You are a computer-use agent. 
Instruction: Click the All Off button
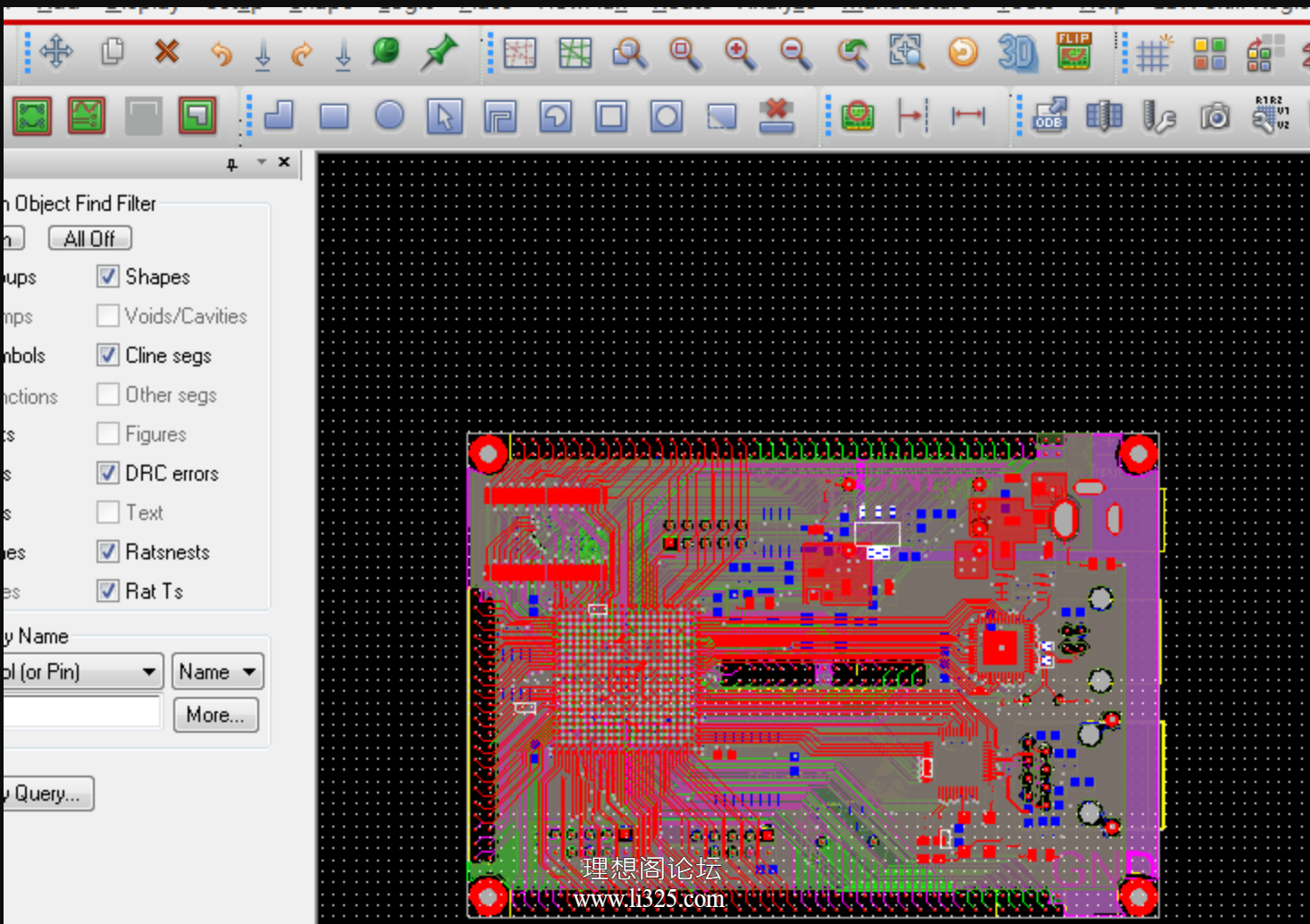(89, 239)
